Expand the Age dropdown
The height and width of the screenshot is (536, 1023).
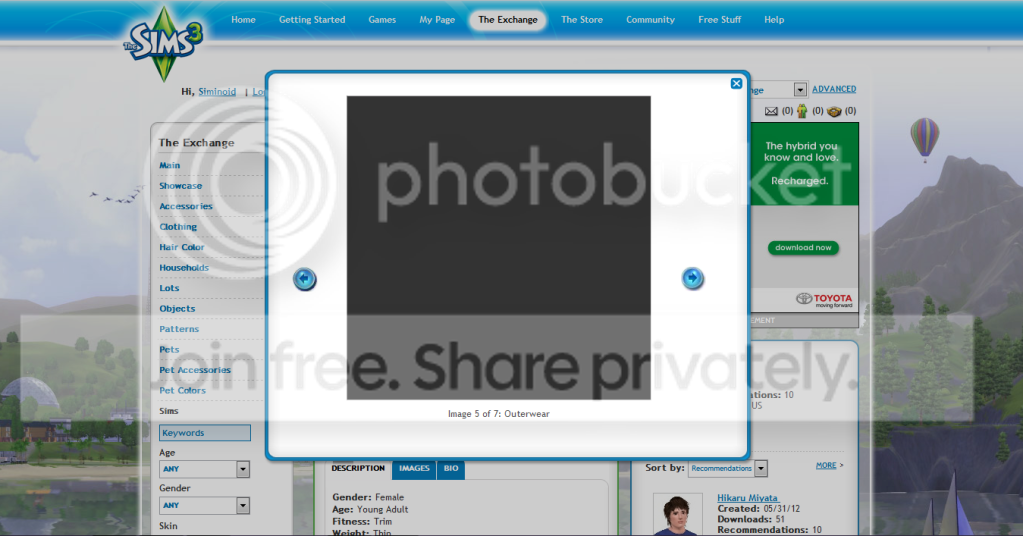(243, 469)
